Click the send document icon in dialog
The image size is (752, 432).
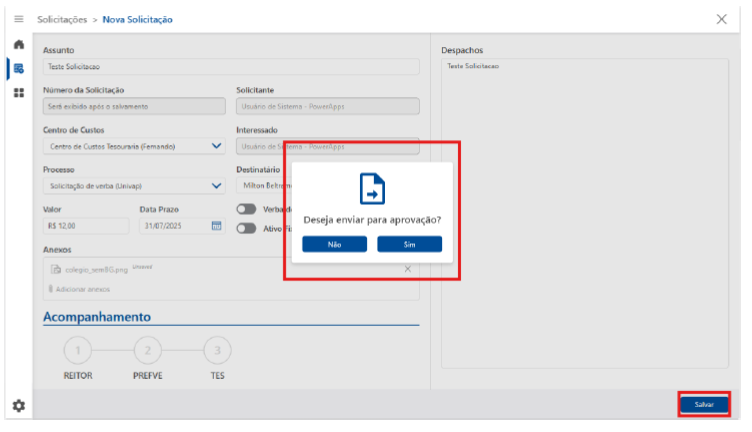[x=372, y=188]
